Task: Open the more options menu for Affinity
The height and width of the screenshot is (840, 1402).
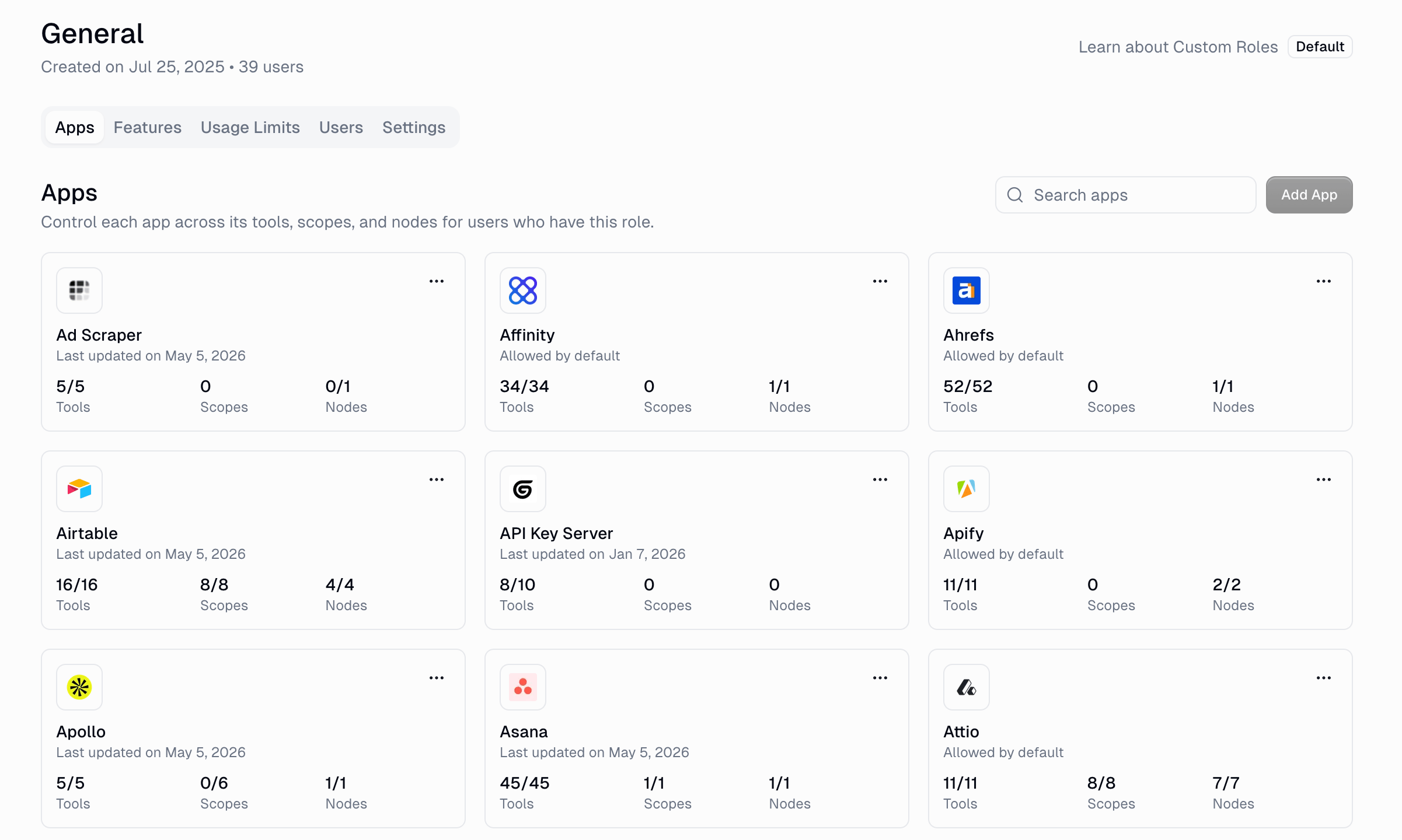Action: pyautogui.click(x=880, y=281)
